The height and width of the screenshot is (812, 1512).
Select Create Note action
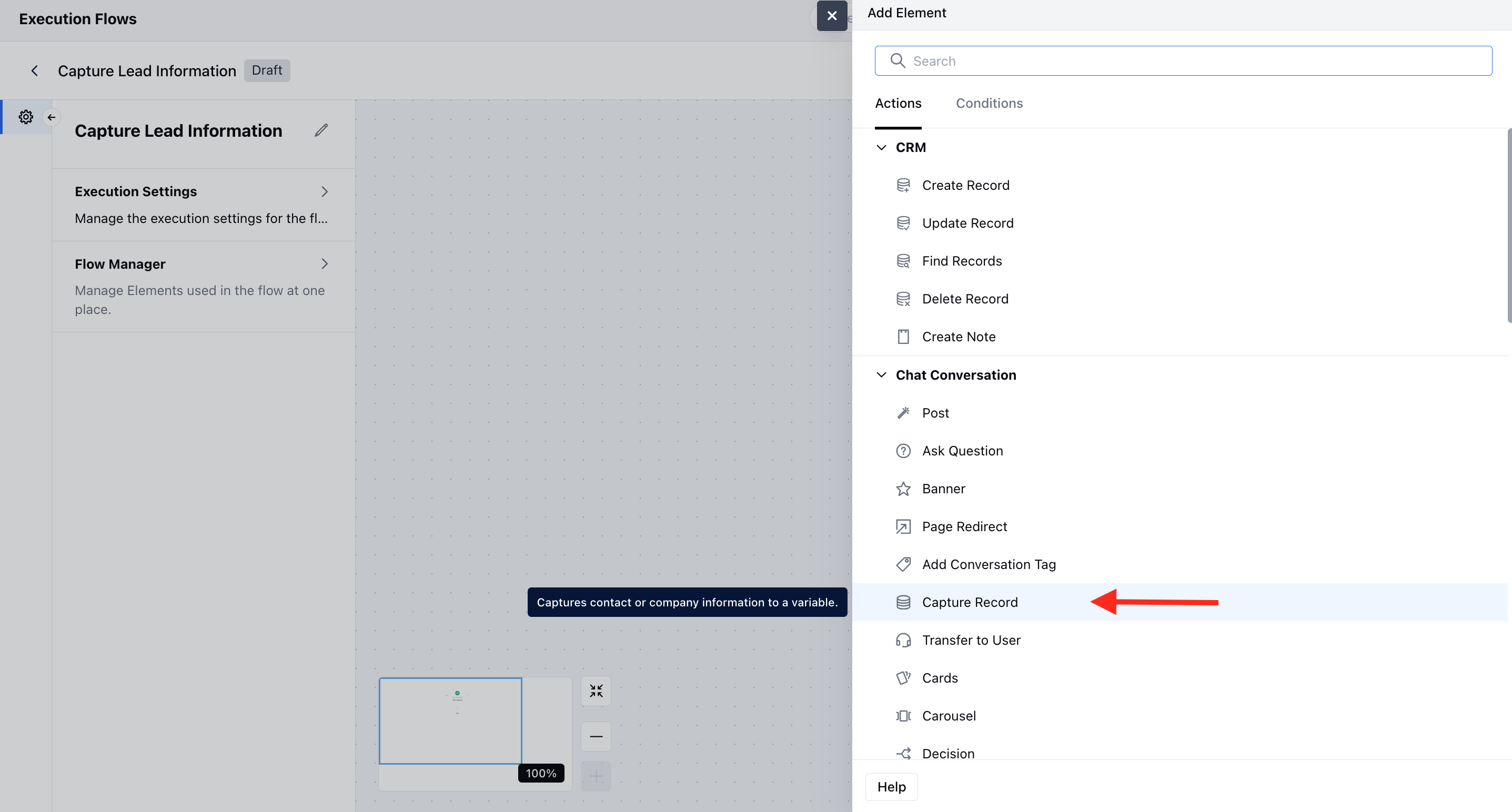(x=1180, y=337)
